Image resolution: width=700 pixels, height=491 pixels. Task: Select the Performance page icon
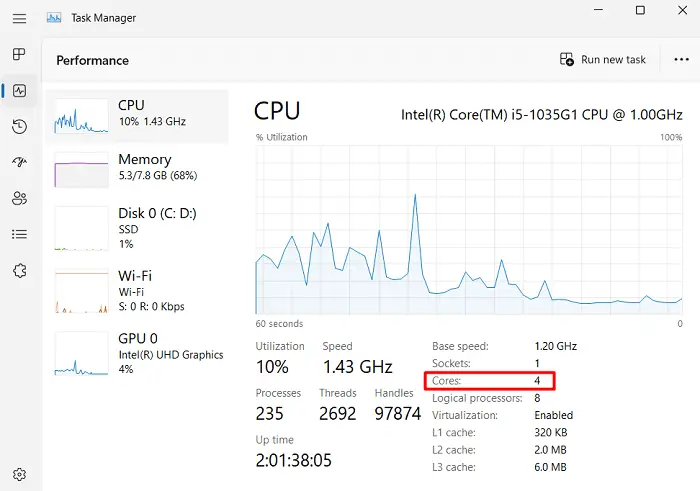(19, 90)
